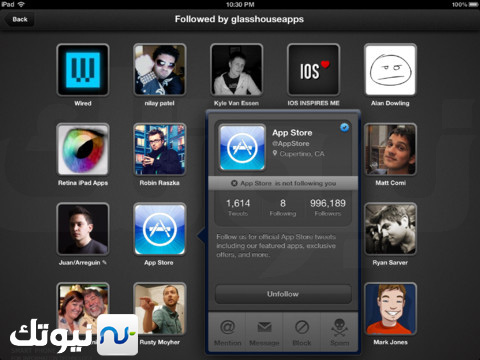Screen dimensions: 480x360
Task: Select nilay patel's avatar
Action: tap(160, 70)
